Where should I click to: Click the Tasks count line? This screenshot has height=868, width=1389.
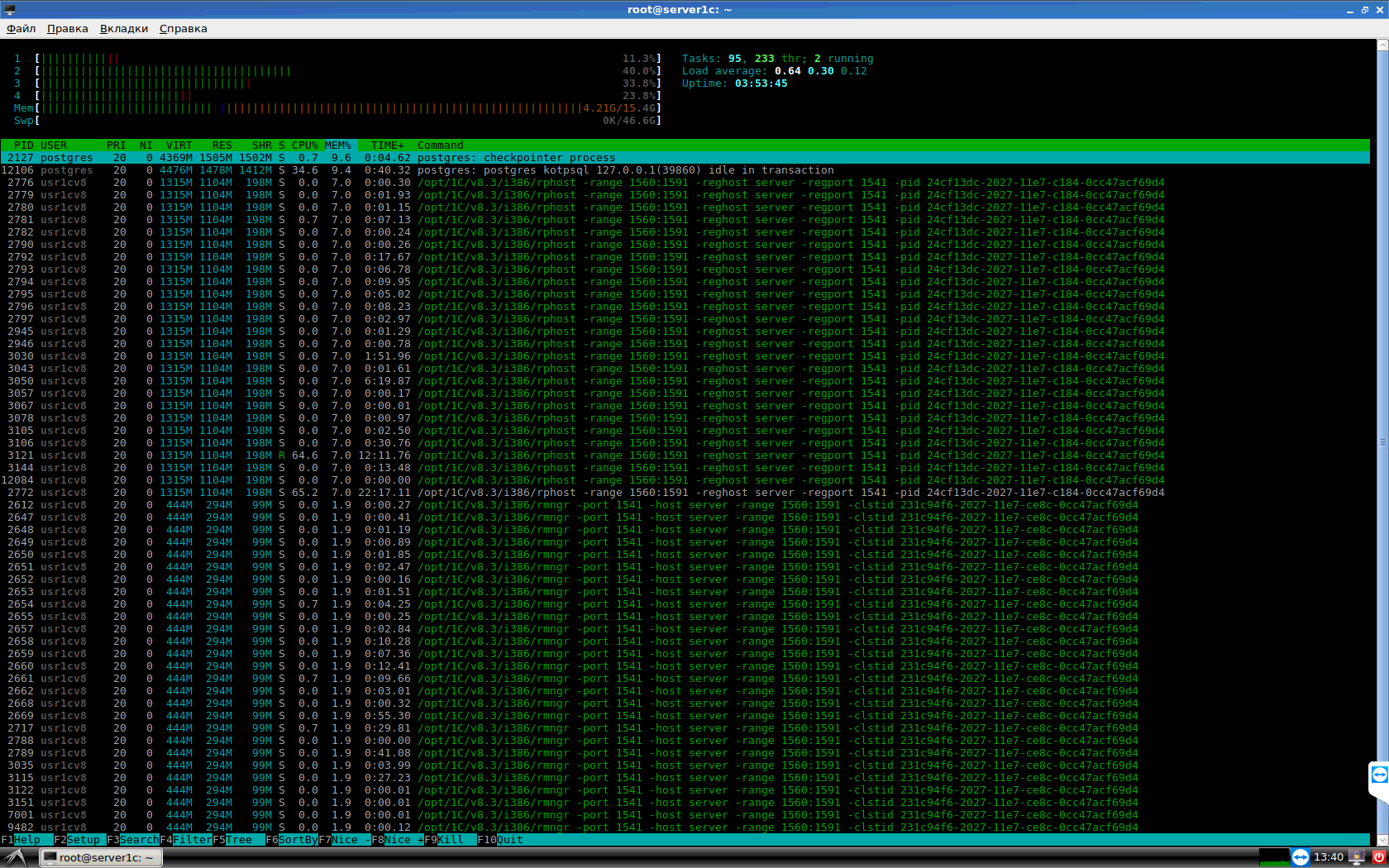point(778,59)
